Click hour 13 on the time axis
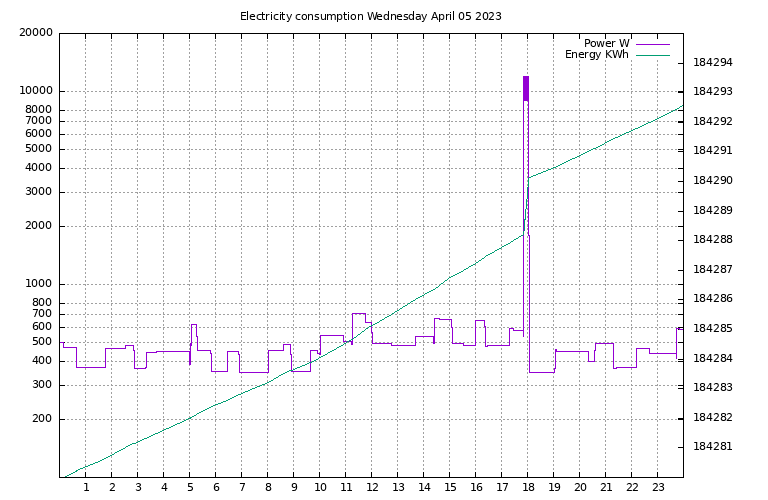This screenshot has height=500, width=768. coord(398,487)
